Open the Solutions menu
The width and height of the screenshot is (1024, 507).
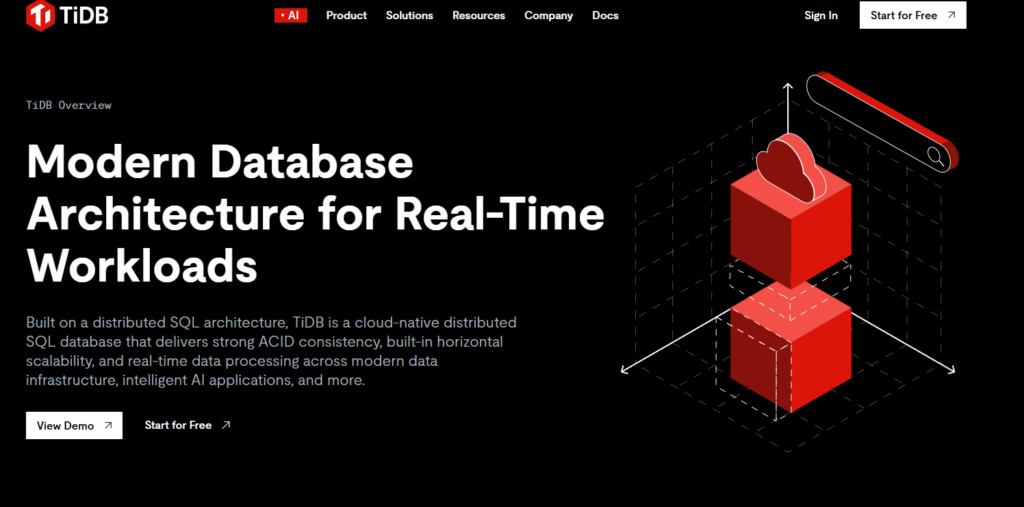point(409,15)
